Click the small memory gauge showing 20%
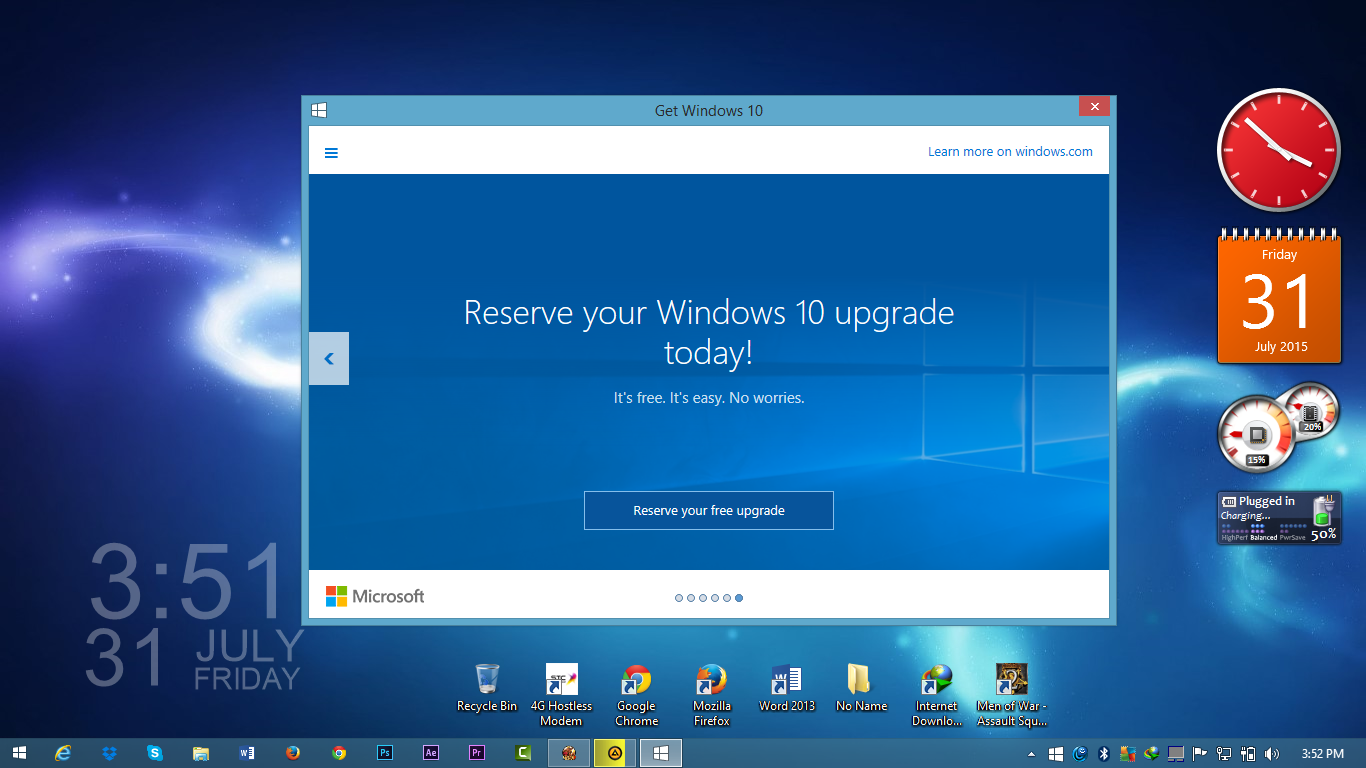 [1311, 410]
